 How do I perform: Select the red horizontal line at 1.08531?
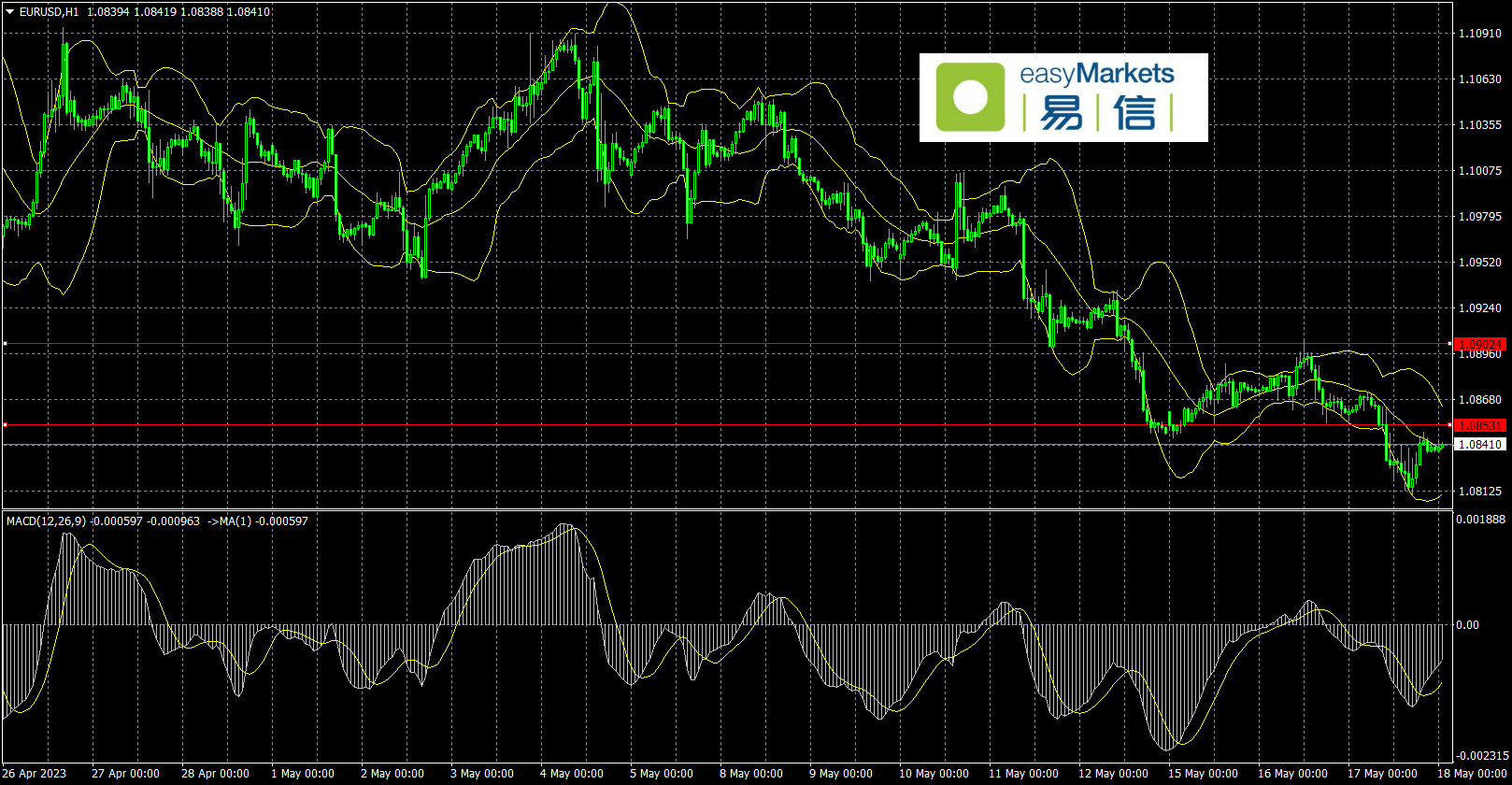click(x=726, y=425)
